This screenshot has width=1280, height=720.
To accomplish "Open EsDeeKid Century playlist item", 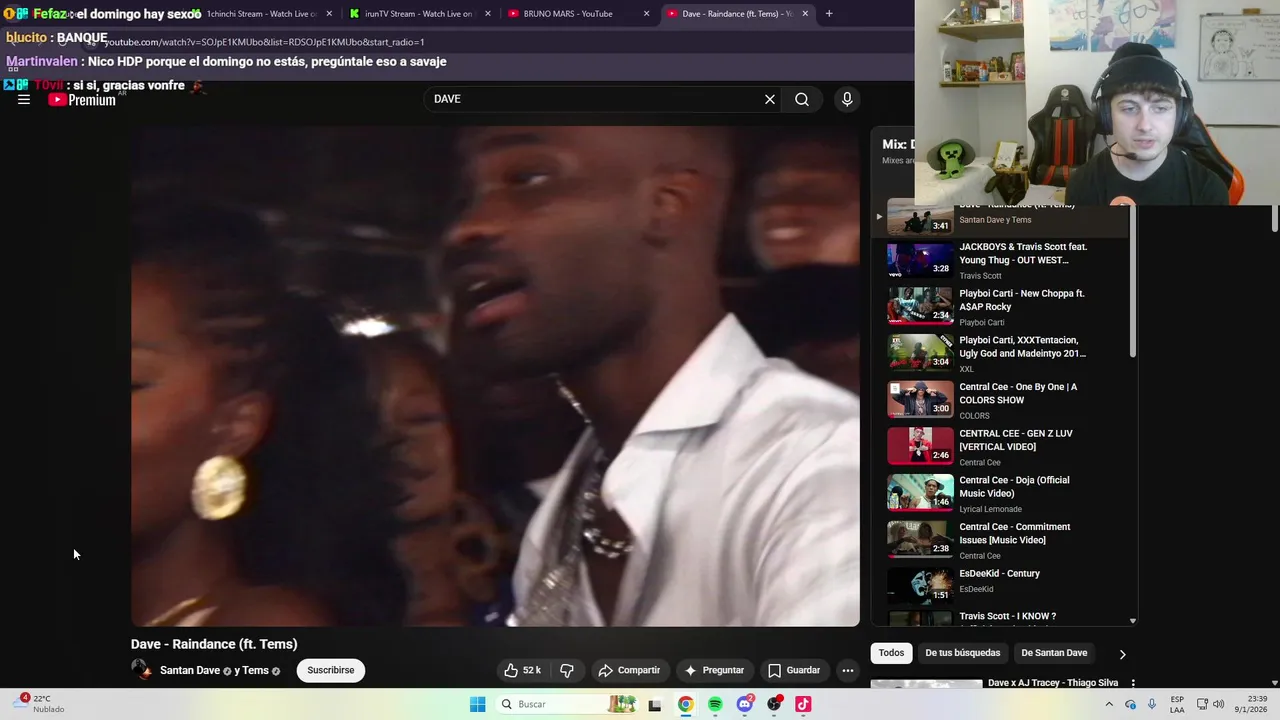I will [x=1000, y=585].
